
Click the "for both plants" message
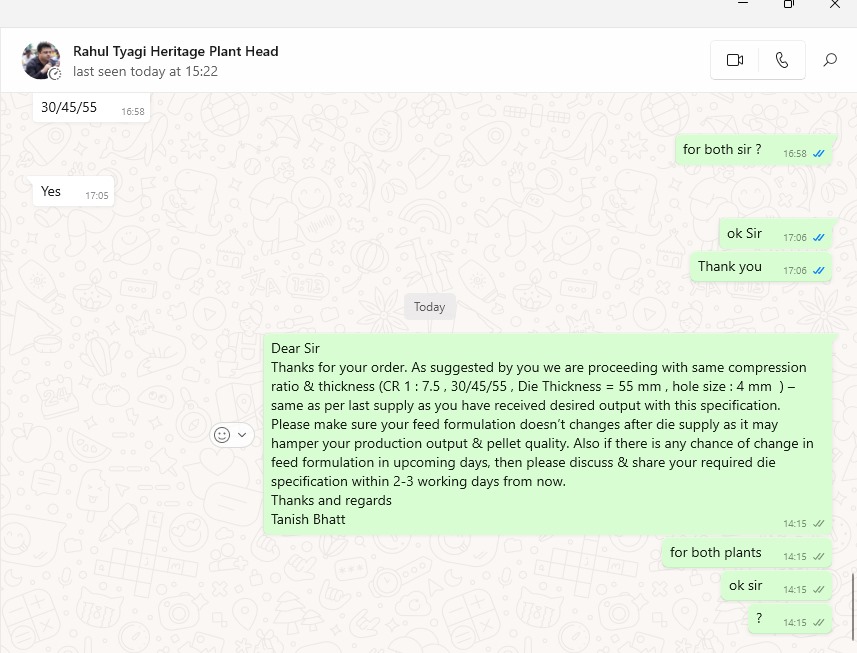pyautogui.click(x=716, y=553)
